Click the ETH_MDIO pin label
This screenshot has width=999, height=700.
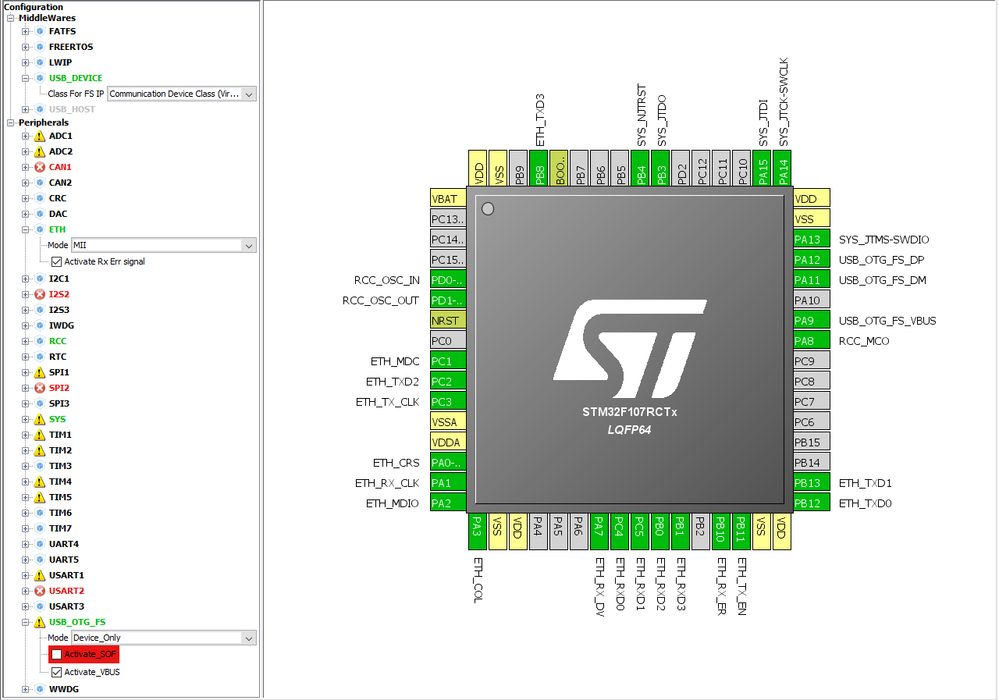(392, 503)
